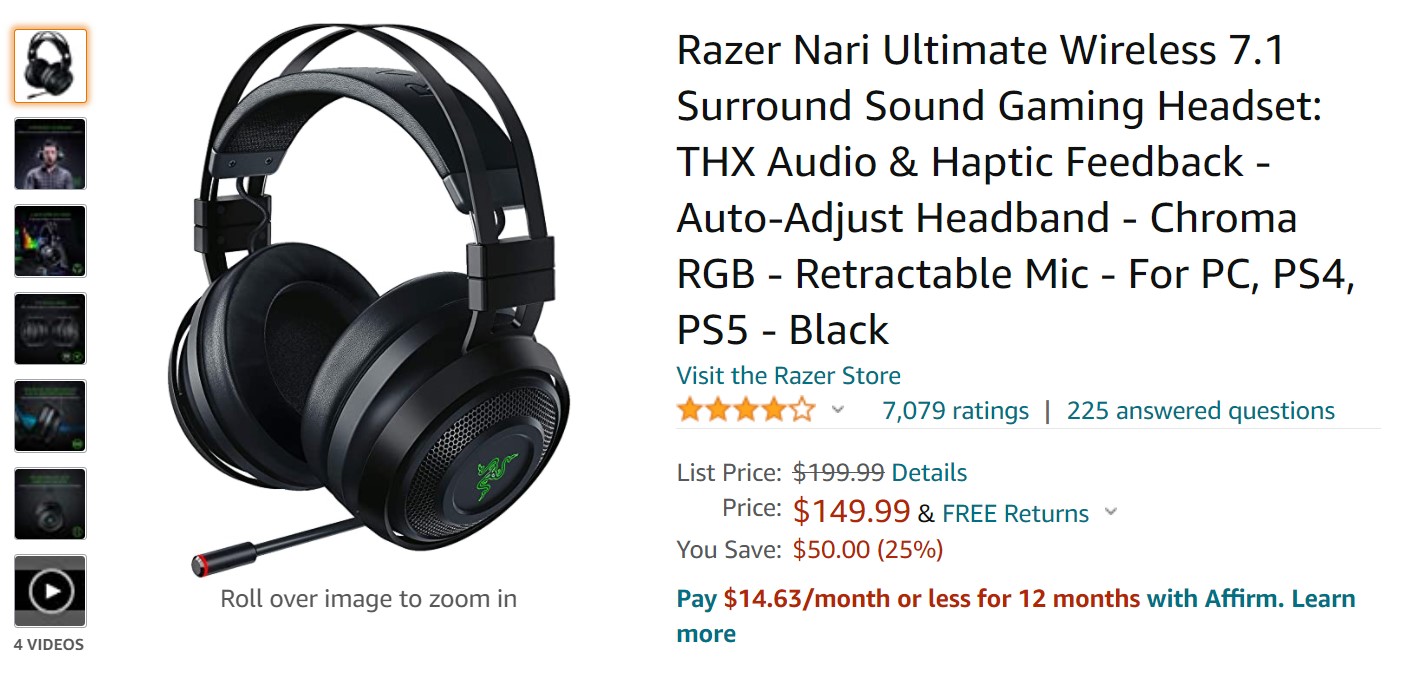
Task: Click the 4 VIDEOS label
Action: click(x=49, y=645)
